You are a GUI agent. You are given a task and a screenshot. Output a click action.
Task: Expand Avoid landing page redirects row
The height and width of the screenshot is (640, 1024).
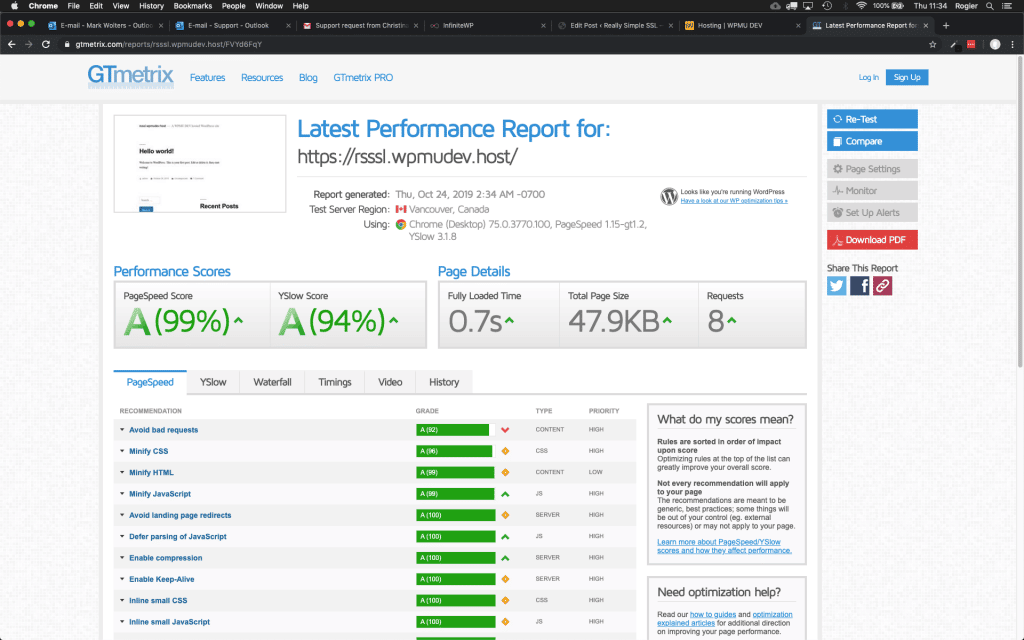[x=122, y=515]
